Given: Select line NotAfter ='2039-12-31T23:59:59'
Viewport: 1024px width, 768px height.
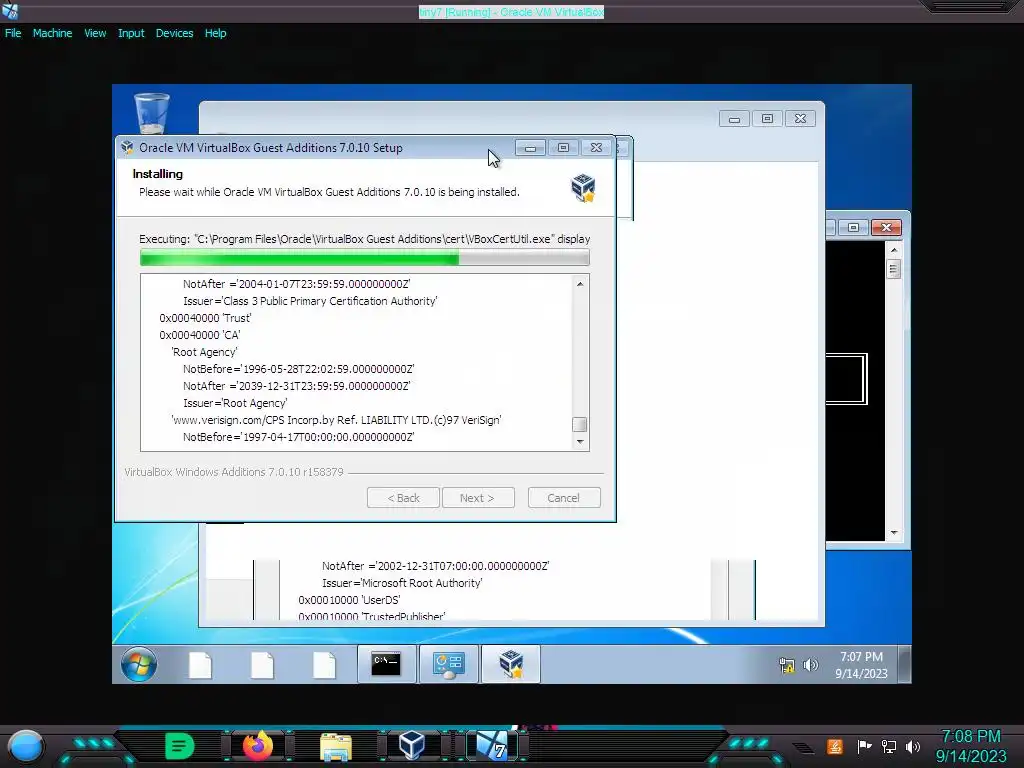Looking at the screenshot, I should tap(296, 386).
